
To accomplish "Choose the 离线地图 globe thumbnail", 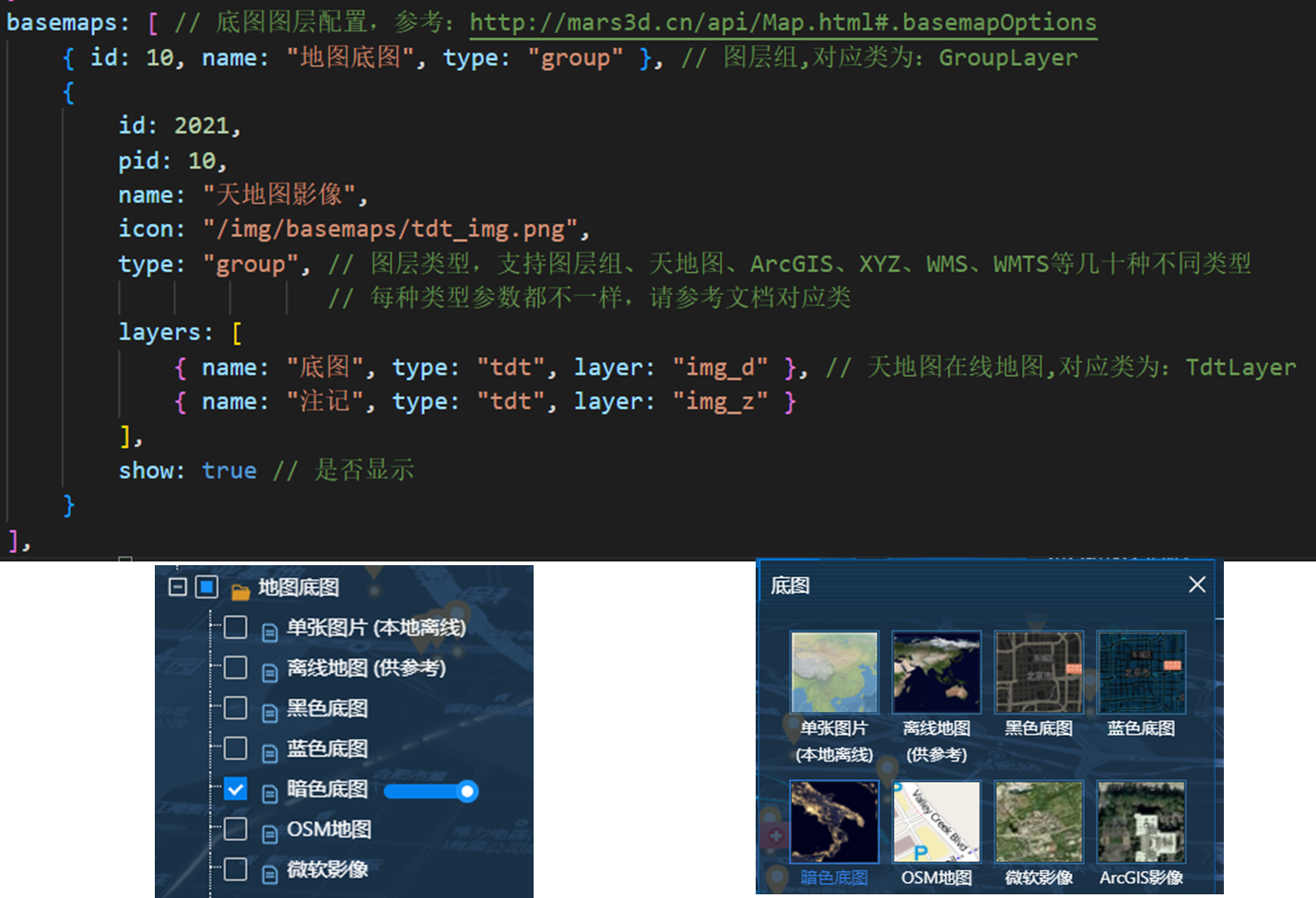I will (x=936, y=672).
